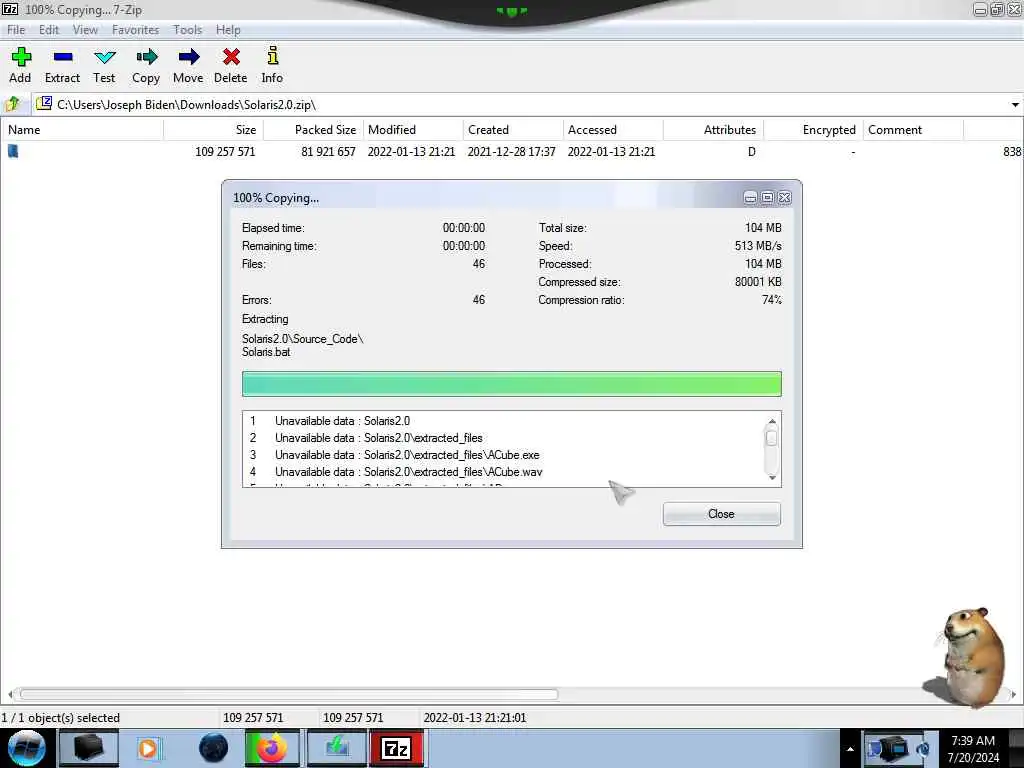Image resolution: width=1024 pixels, height=768 pixels.
Task: Minimize the 100% Copying dialog
Action: (750, 197)
